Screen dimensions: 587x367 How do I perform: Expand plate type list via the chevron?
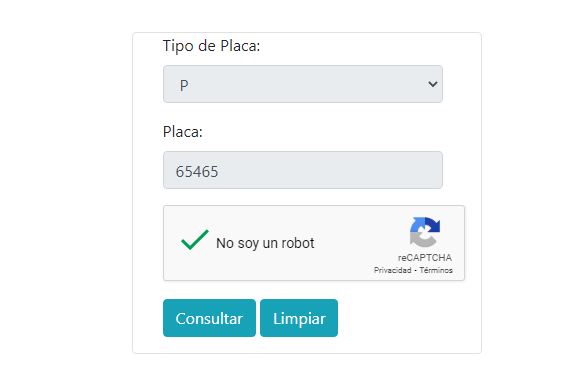point(433,84)
